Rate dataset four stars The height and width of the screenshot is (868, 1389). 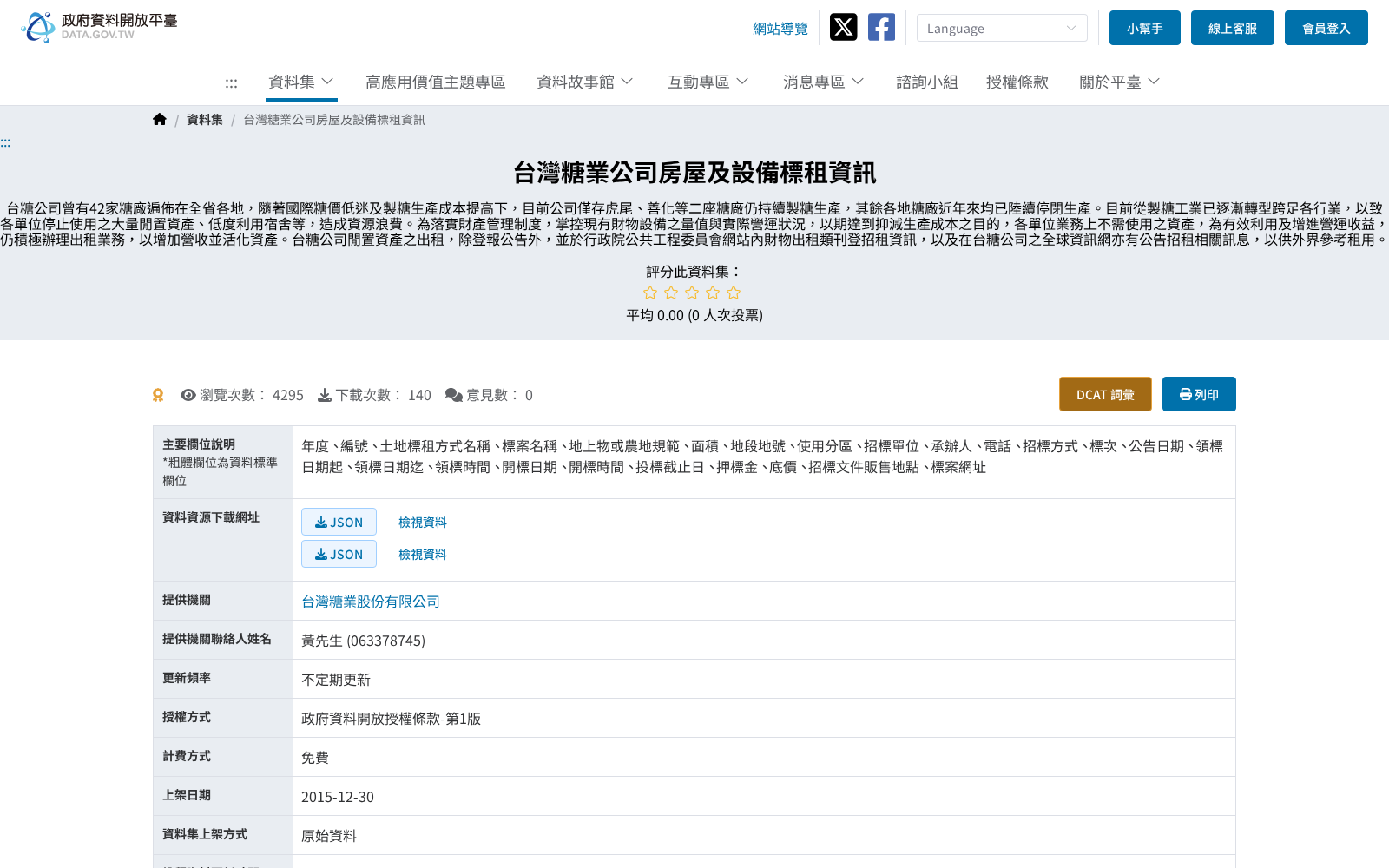point(713,293)
